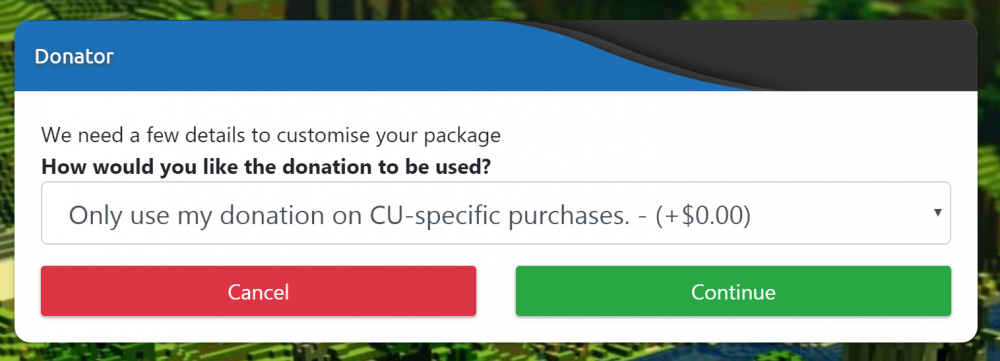Proceed with the donation using Continue
The width and height of the screenshot is (1000, 361).
[733, 291]
